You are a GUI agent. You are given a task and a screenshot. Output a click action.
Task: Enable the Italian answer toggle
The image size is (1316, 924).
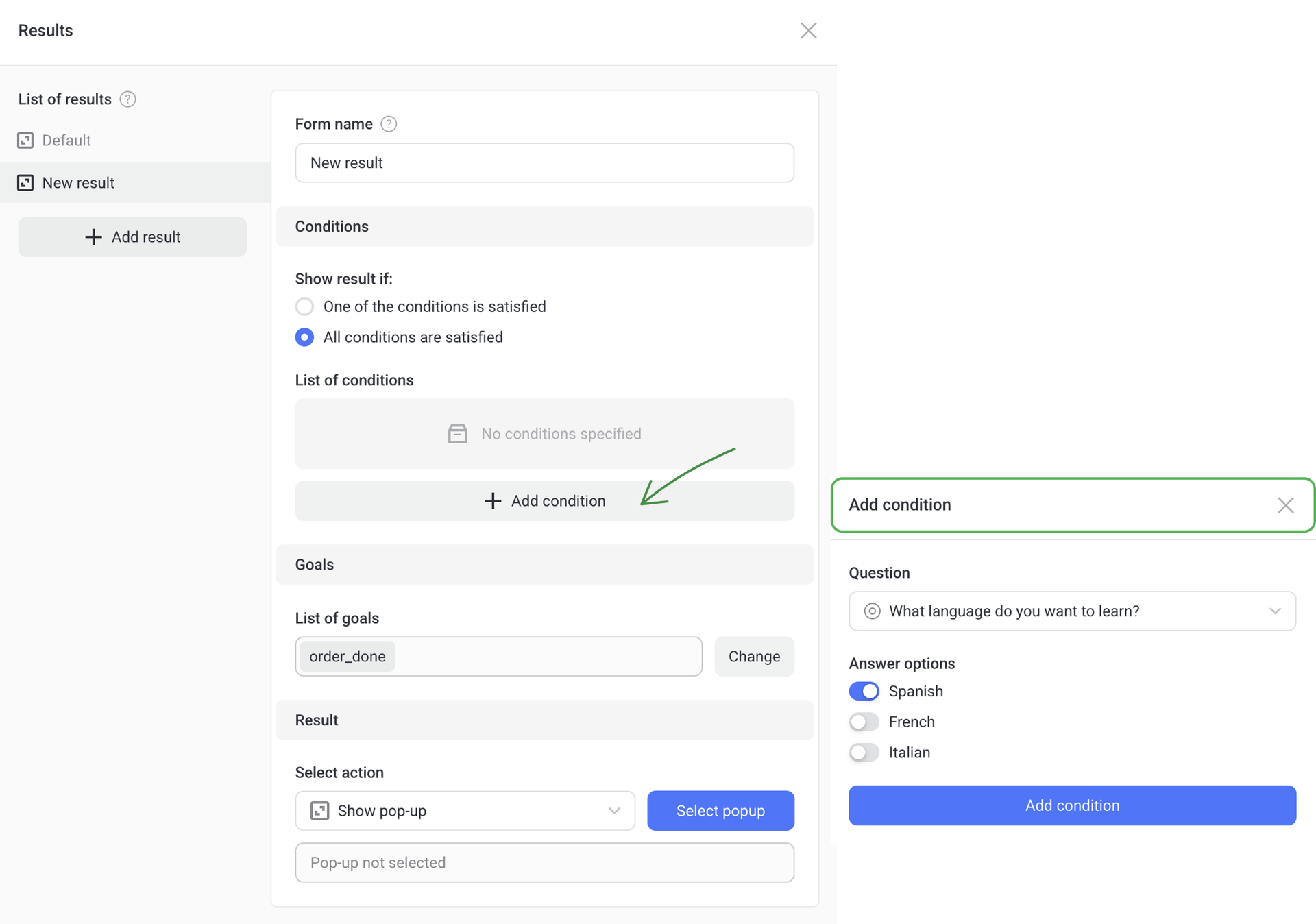[864, 753]
